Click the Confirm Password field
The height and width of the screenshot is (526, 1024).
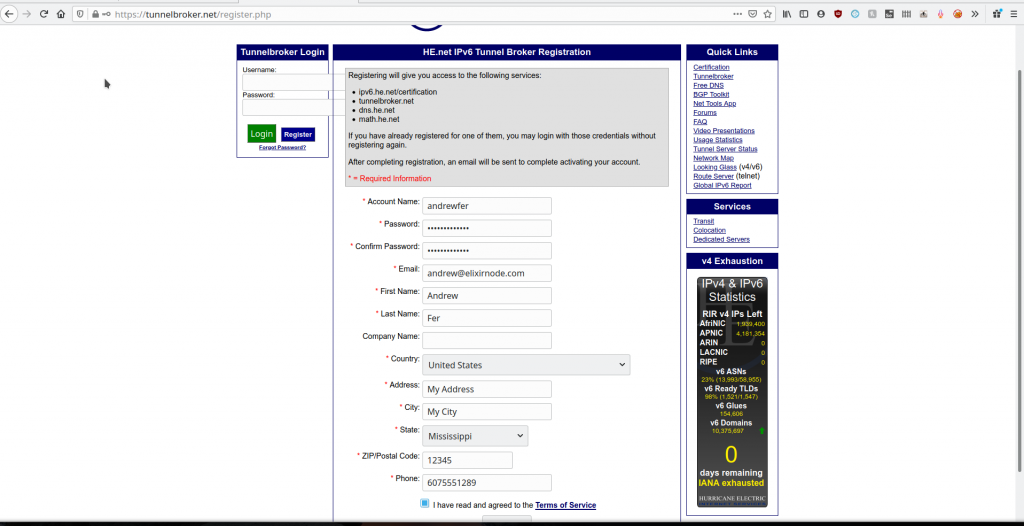(x=487, y=251)
